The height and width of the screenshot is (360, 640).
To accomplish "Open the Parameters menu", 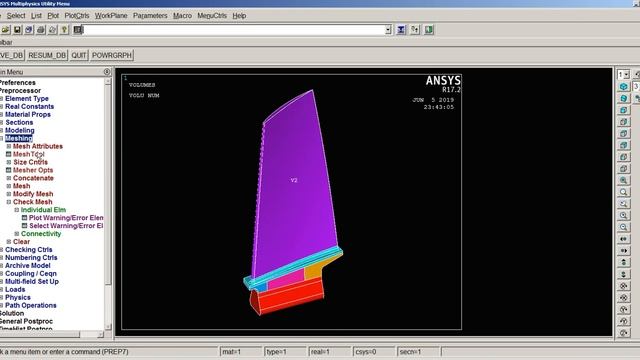I will (150, 16).
